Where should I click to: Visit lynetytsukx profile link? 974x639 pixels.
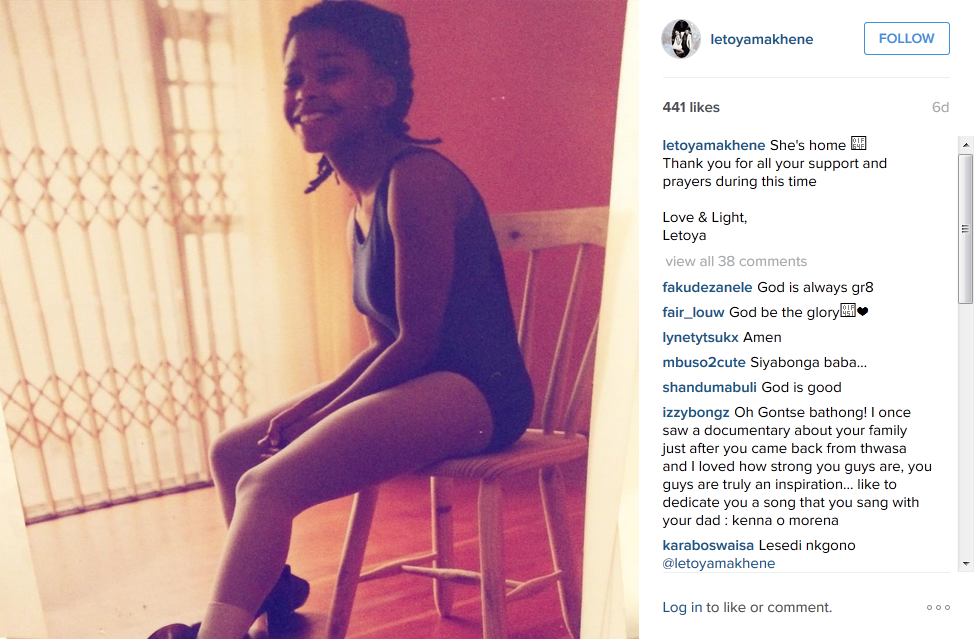click(x=700, y=338)
